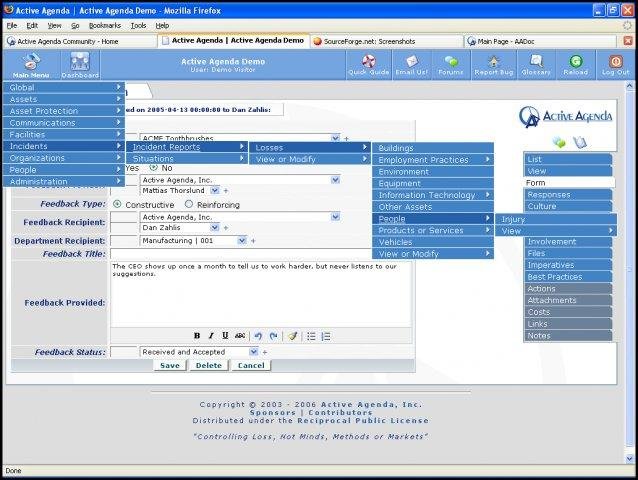The width and height of the screenshot is (638, 480).
Task: Open the Bookmarks menu
Action: pyautogui.click(x=105, y=26)
